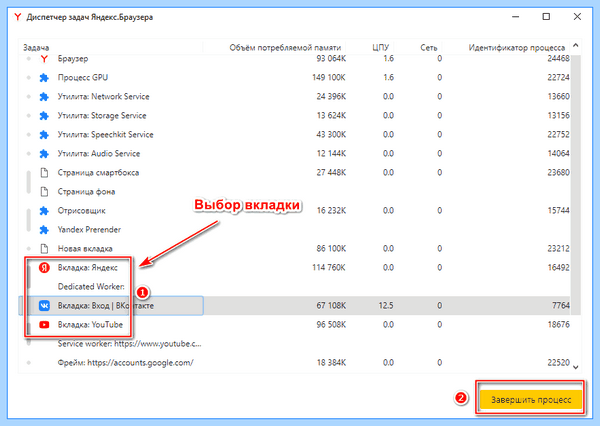Screen dimensions: 600x426
Task: Click the page icon beside Страница смартбокса
Action: pos(44,173)
